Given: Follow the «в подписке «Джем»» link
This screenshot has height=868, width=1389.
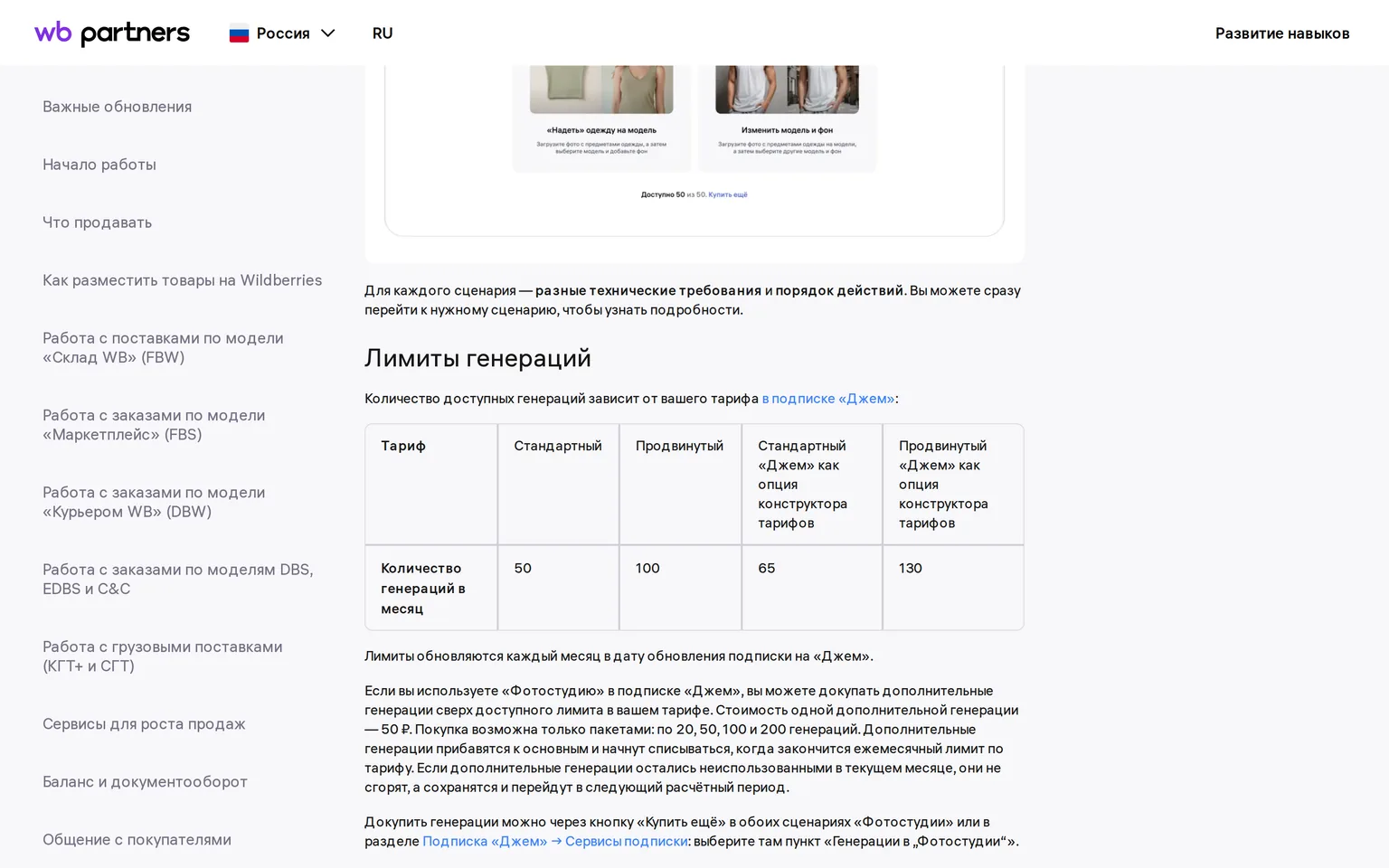Looking at the screenshot, I should point(828,399).
